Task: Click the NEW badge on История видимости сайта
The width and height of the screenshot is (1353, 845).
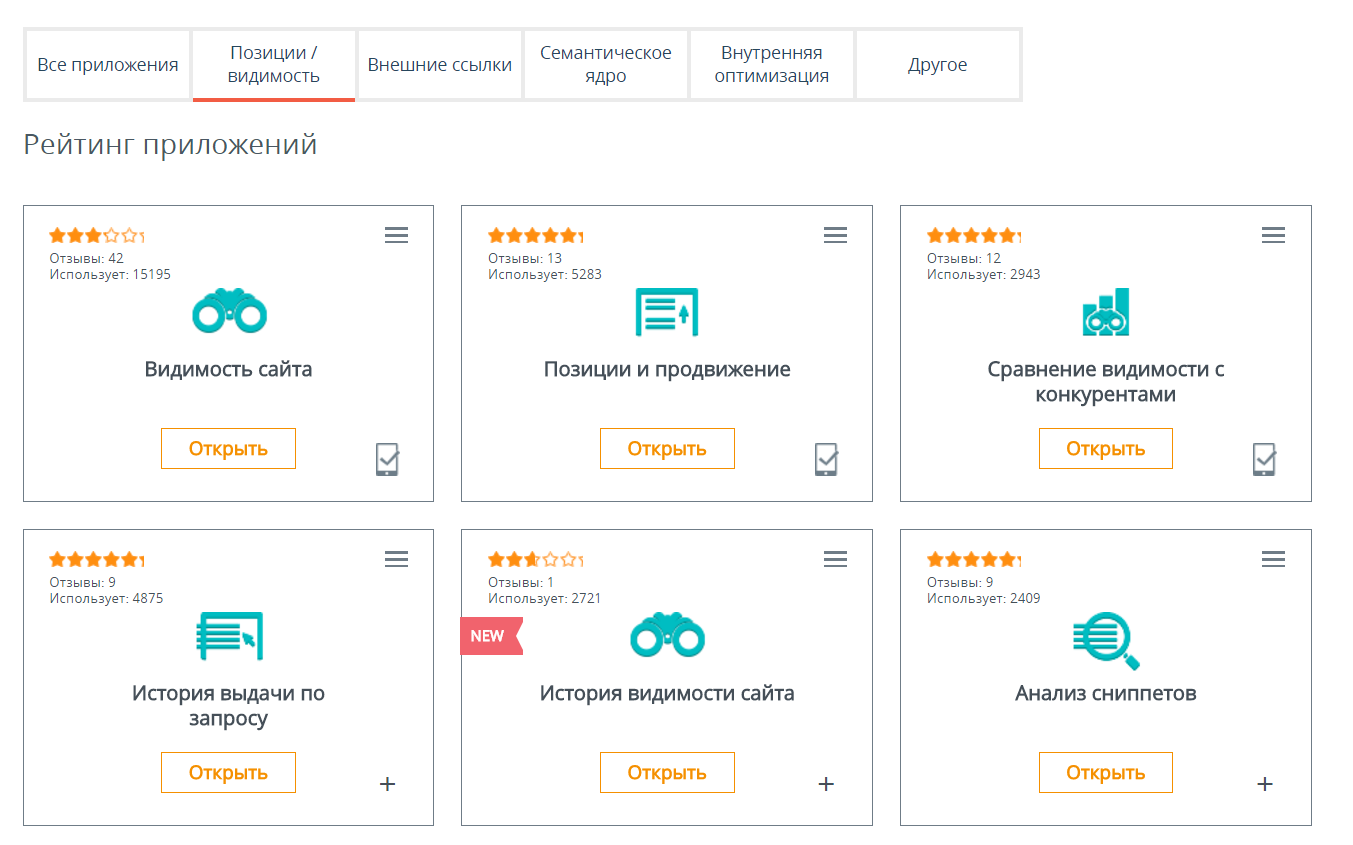Action: 490,636
